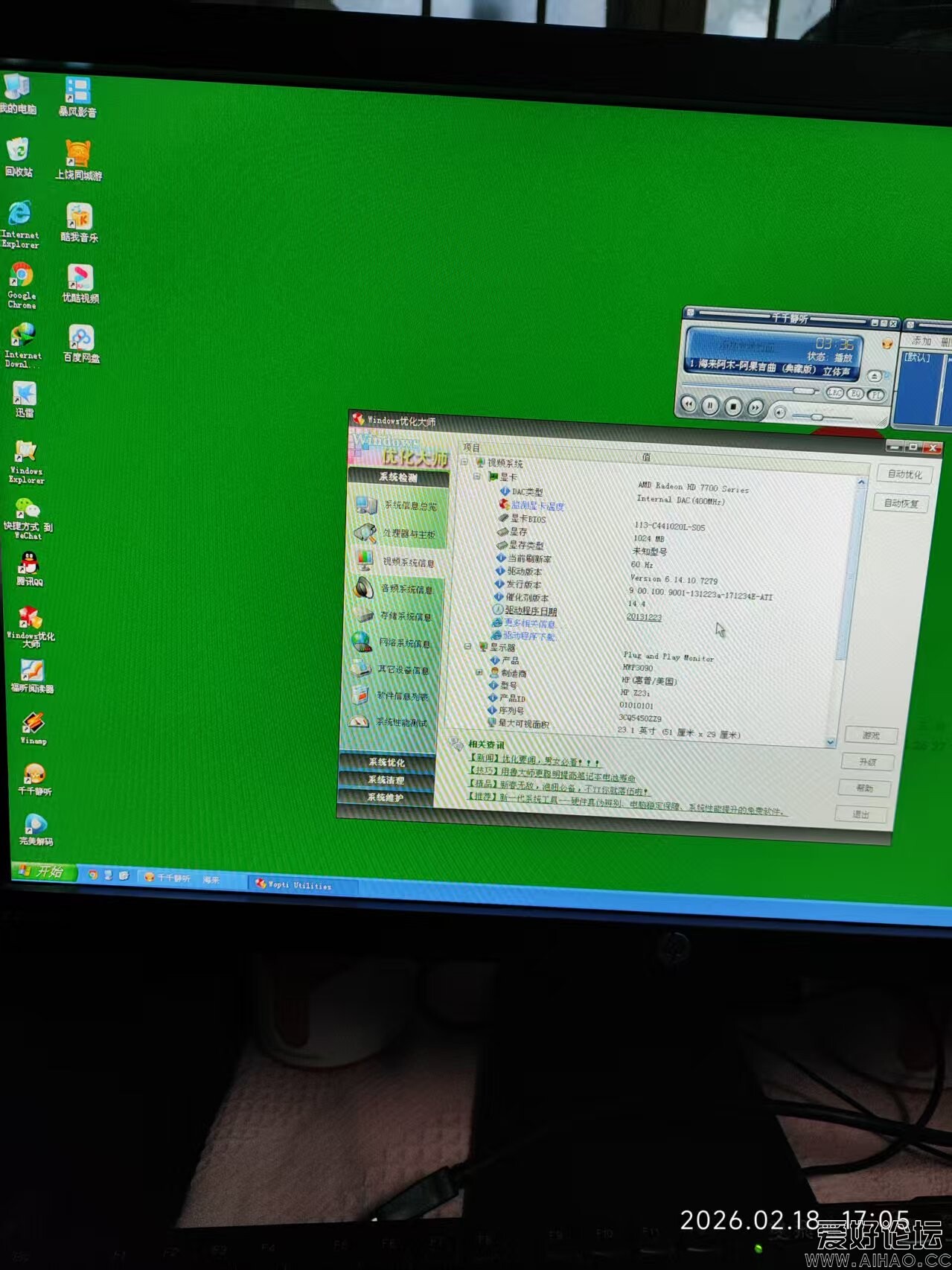
Task: Mute sound in 千千静听
Action: (x=779, y=412)
